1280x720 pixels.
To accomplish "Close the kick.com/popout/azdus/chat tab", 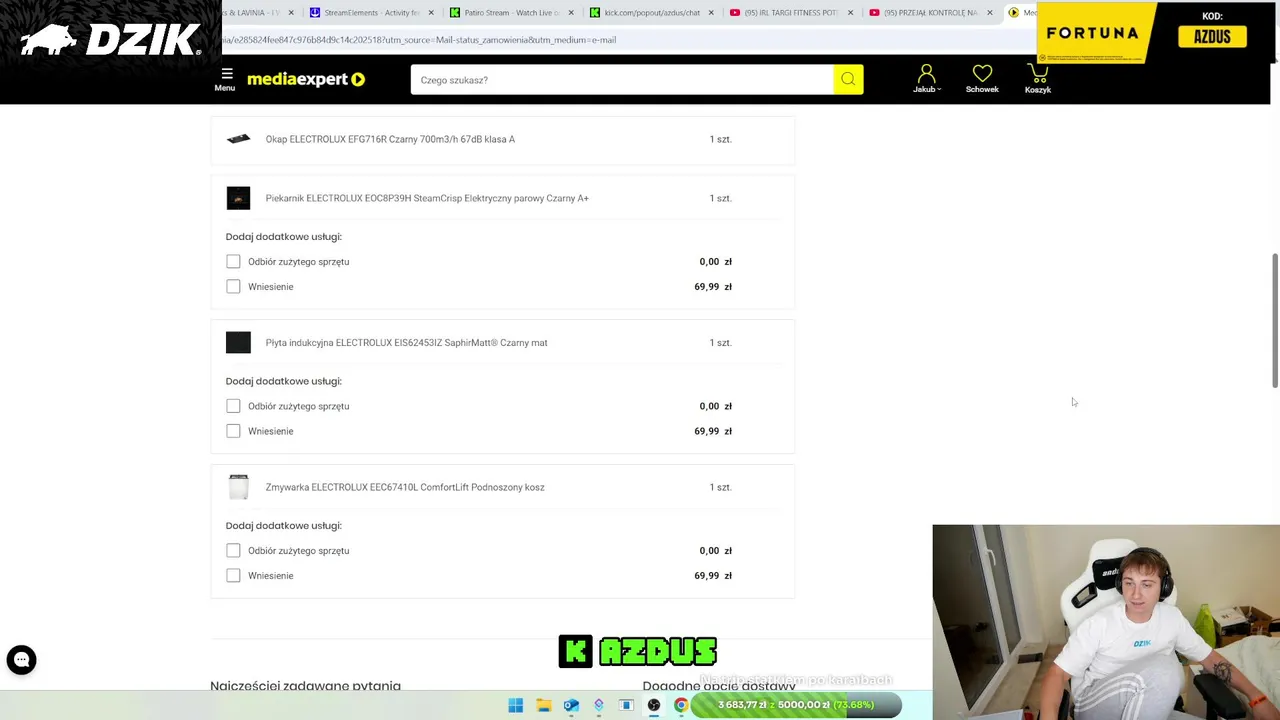I will (x=710, y=13).
